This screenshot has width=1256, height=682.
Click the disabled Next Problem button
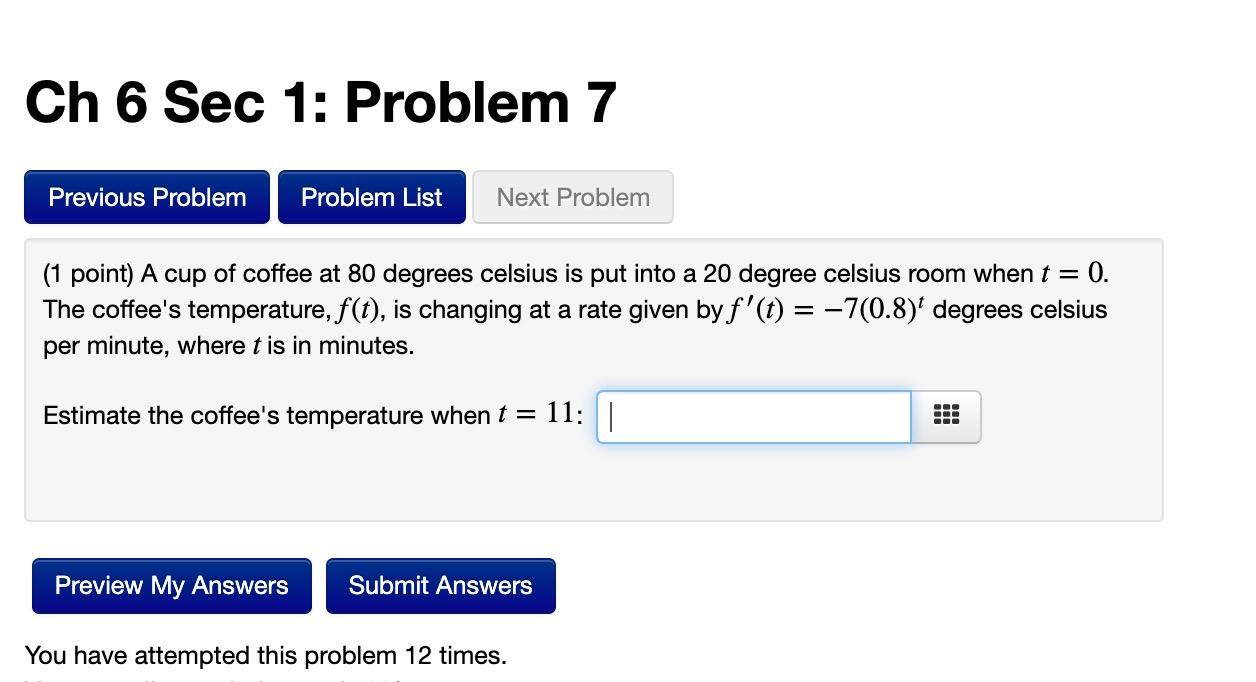click(572, 197)
